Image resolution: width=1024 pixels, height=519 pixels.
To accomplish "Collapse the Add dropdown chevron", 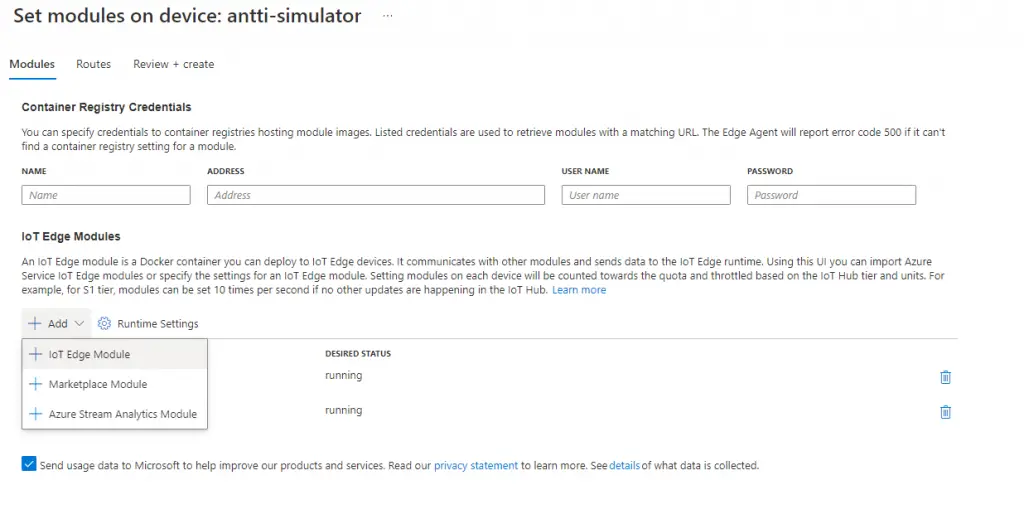I will (x=80, y=324).
